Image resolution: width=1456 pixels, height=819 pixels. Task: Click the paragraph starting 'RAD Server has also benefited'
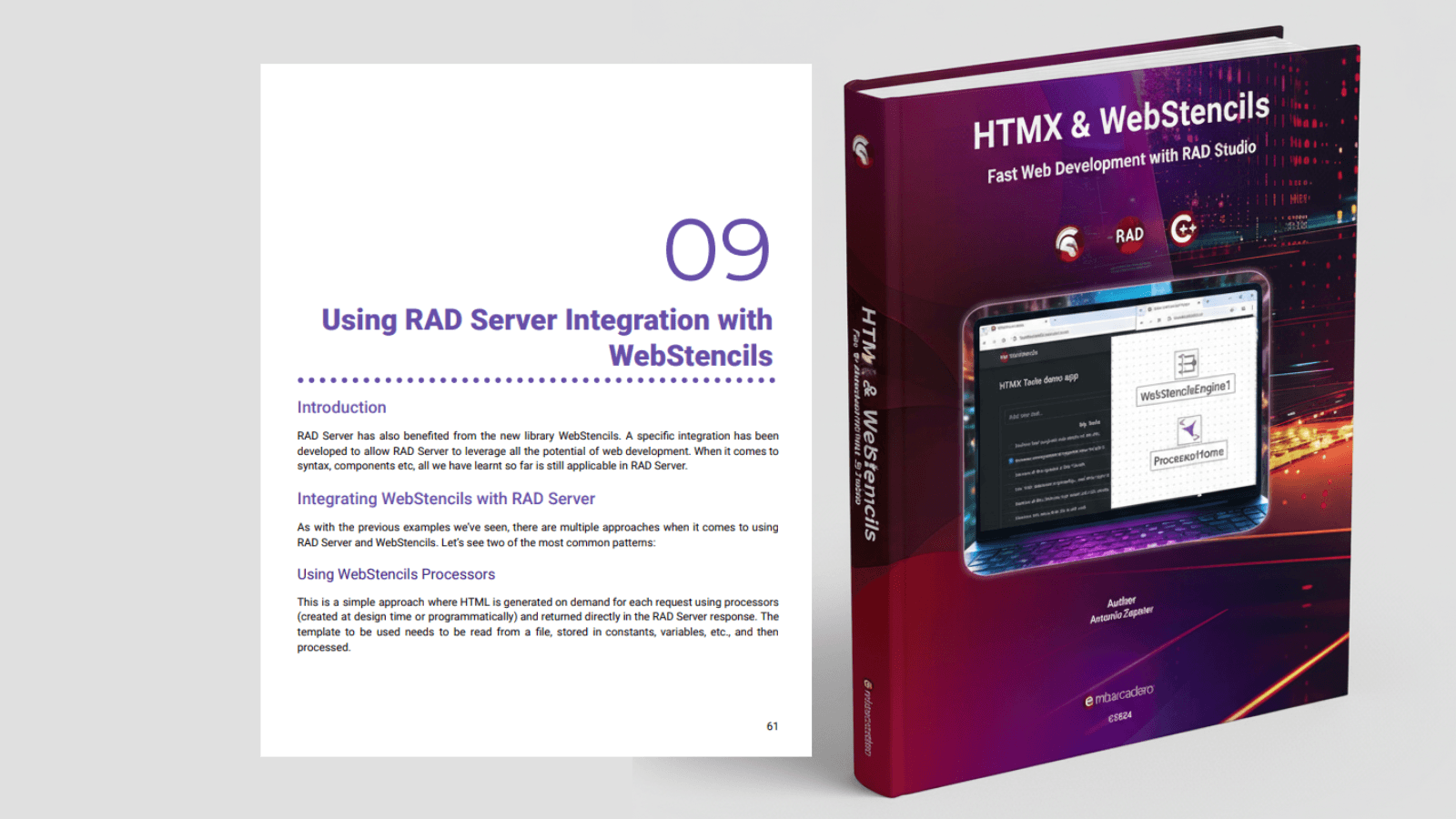pos(538,450)
